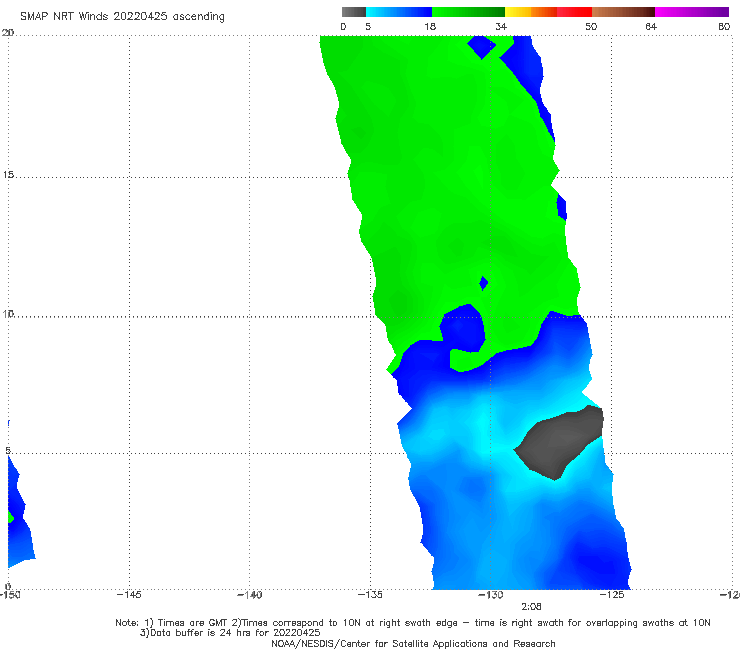The image size is (740, 650).
Task: Click the longitude label '-130'
Action: click(x=491, y=595)
